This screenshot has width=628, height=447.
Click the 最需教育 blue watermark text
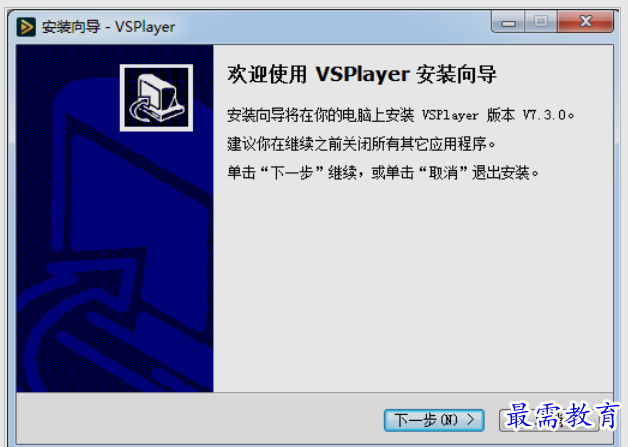[x=562, y=415]
